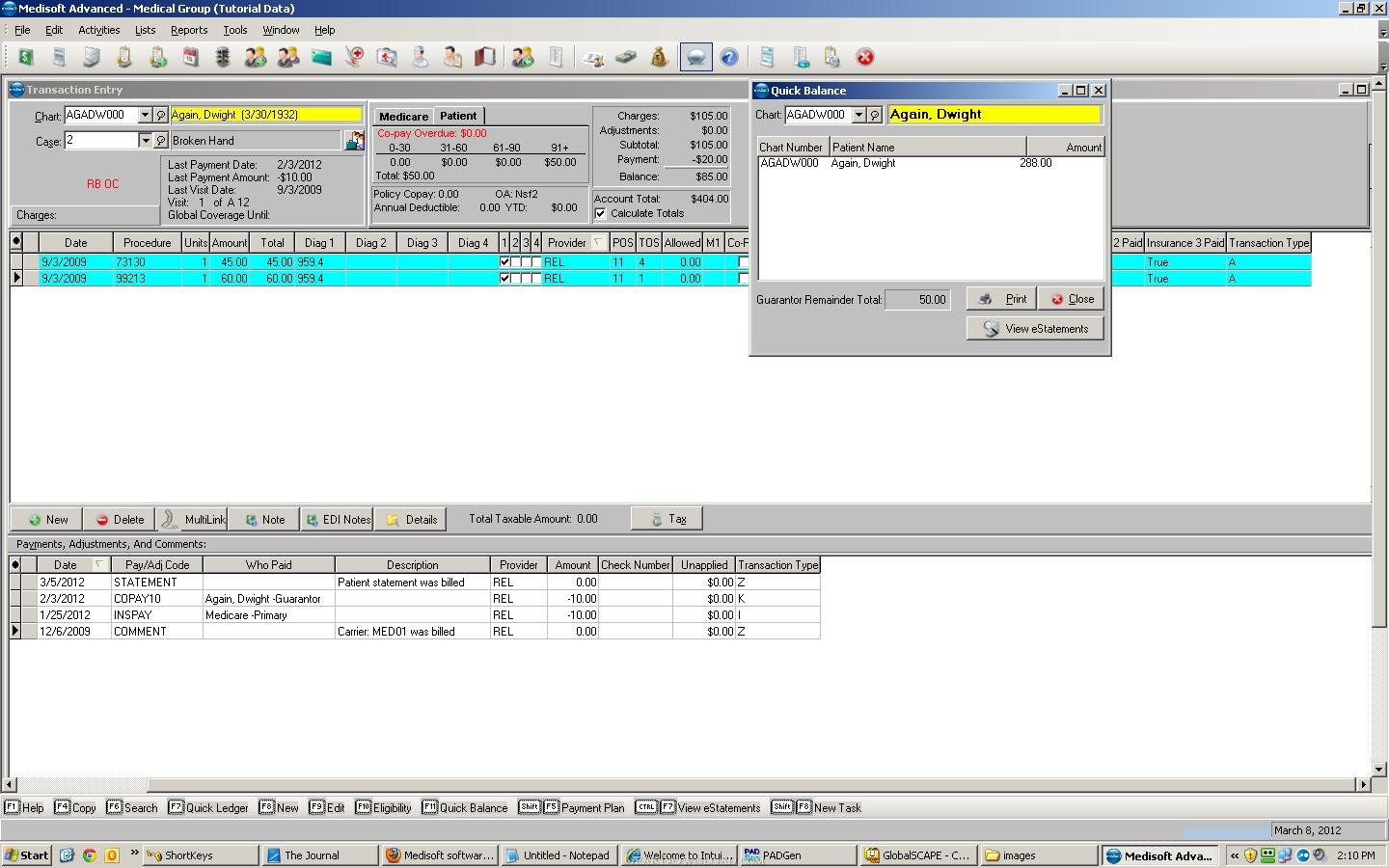Click the F1 Help shortcut label
This screenshot has width=1389, height=868.
[x=24, y=807]
